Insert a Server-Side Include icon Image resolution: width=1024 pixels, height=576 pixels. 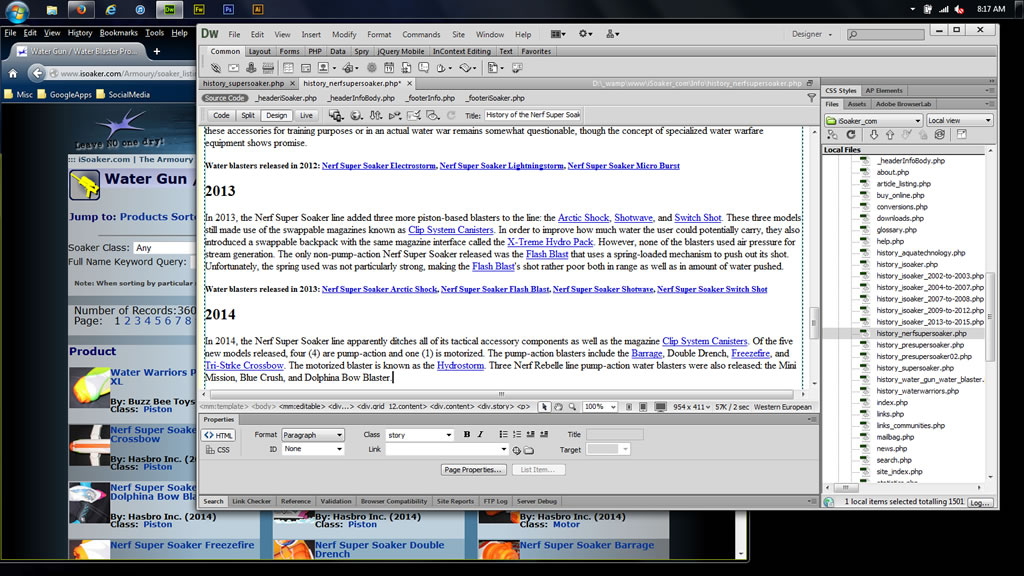[x=406, y=68]
